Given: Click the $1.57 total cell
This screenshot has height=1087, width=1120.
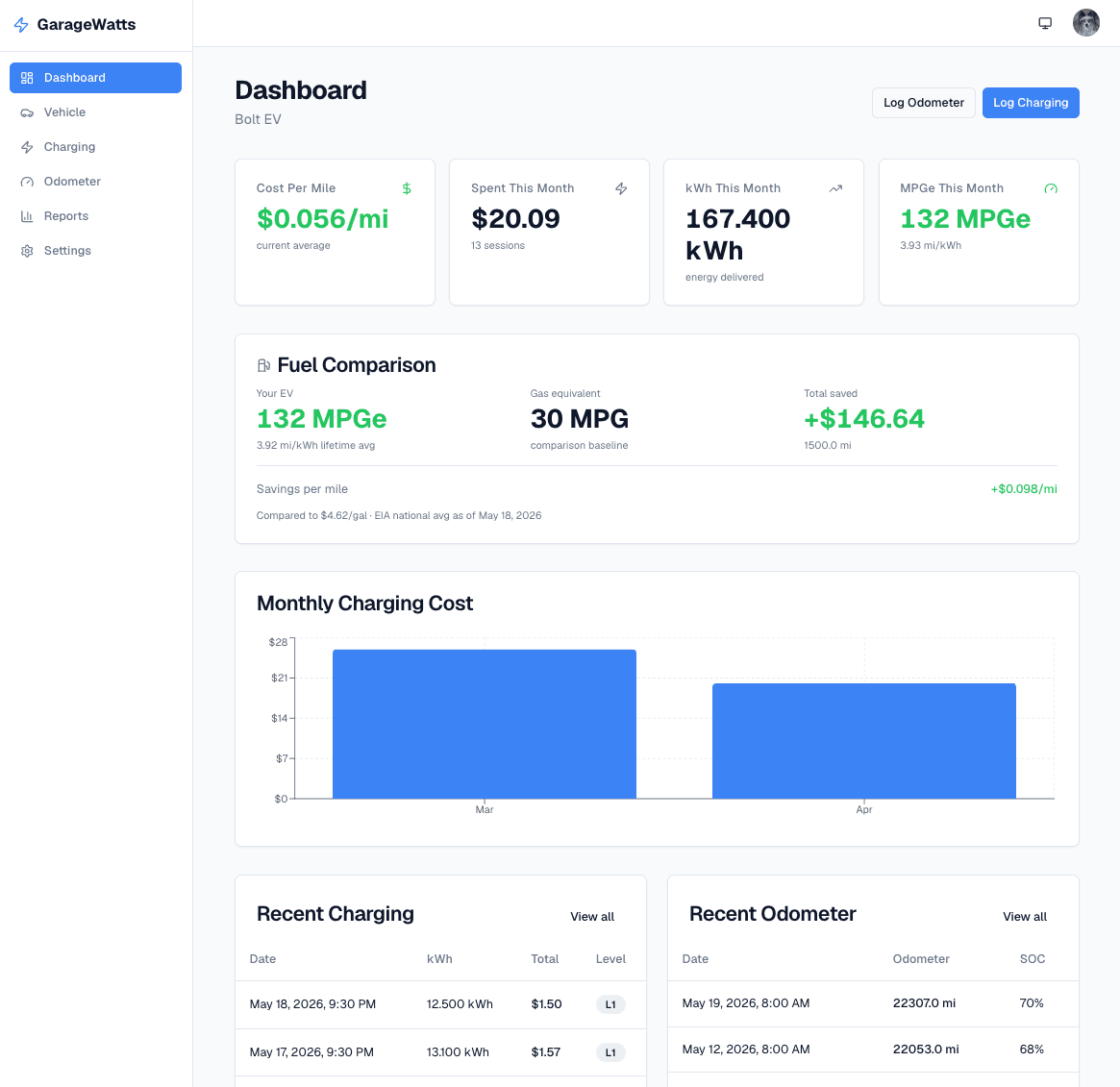Looking at the screenshot, I should click(x=546, y=1052).
